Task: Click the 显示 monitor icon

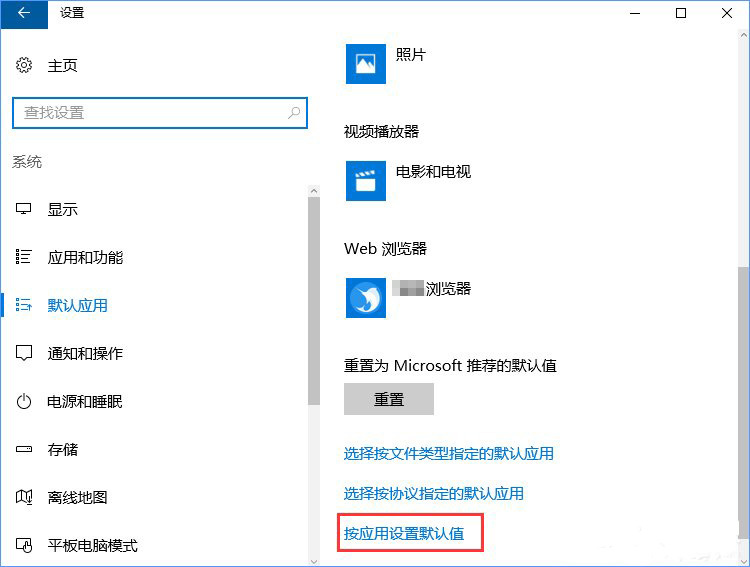Action: point(25,210)
